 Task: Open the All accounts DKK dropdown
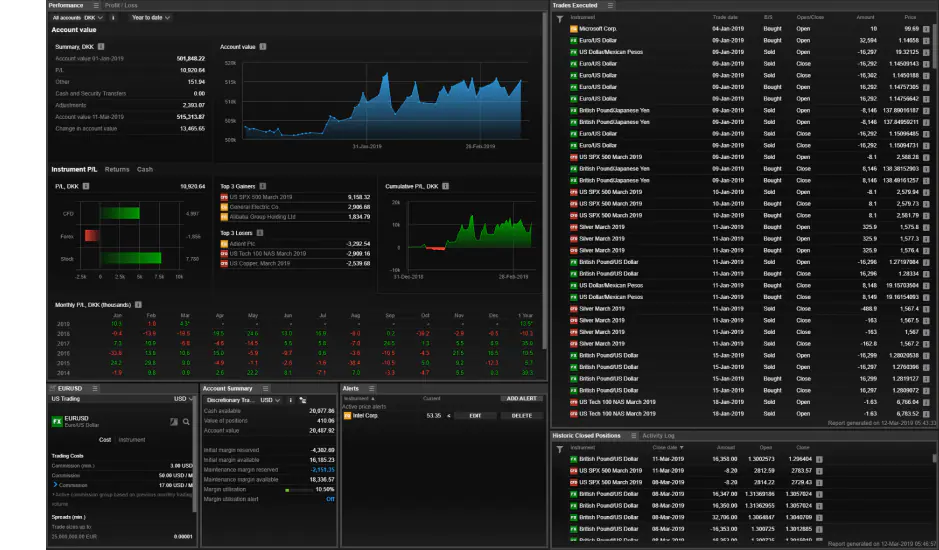pos(77,18)
